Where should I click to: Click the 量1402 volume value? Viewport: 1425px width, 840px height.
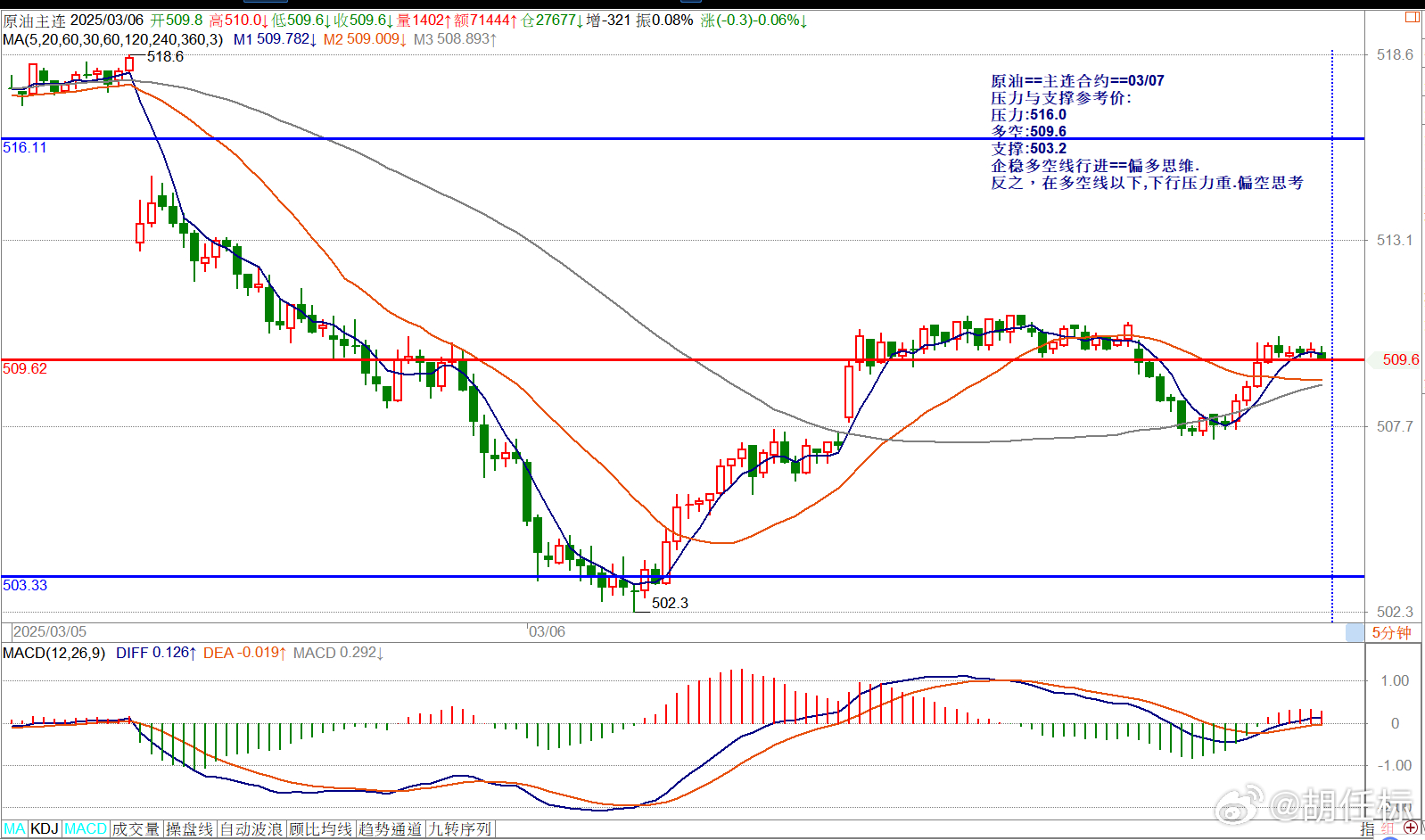pos(424,20)
